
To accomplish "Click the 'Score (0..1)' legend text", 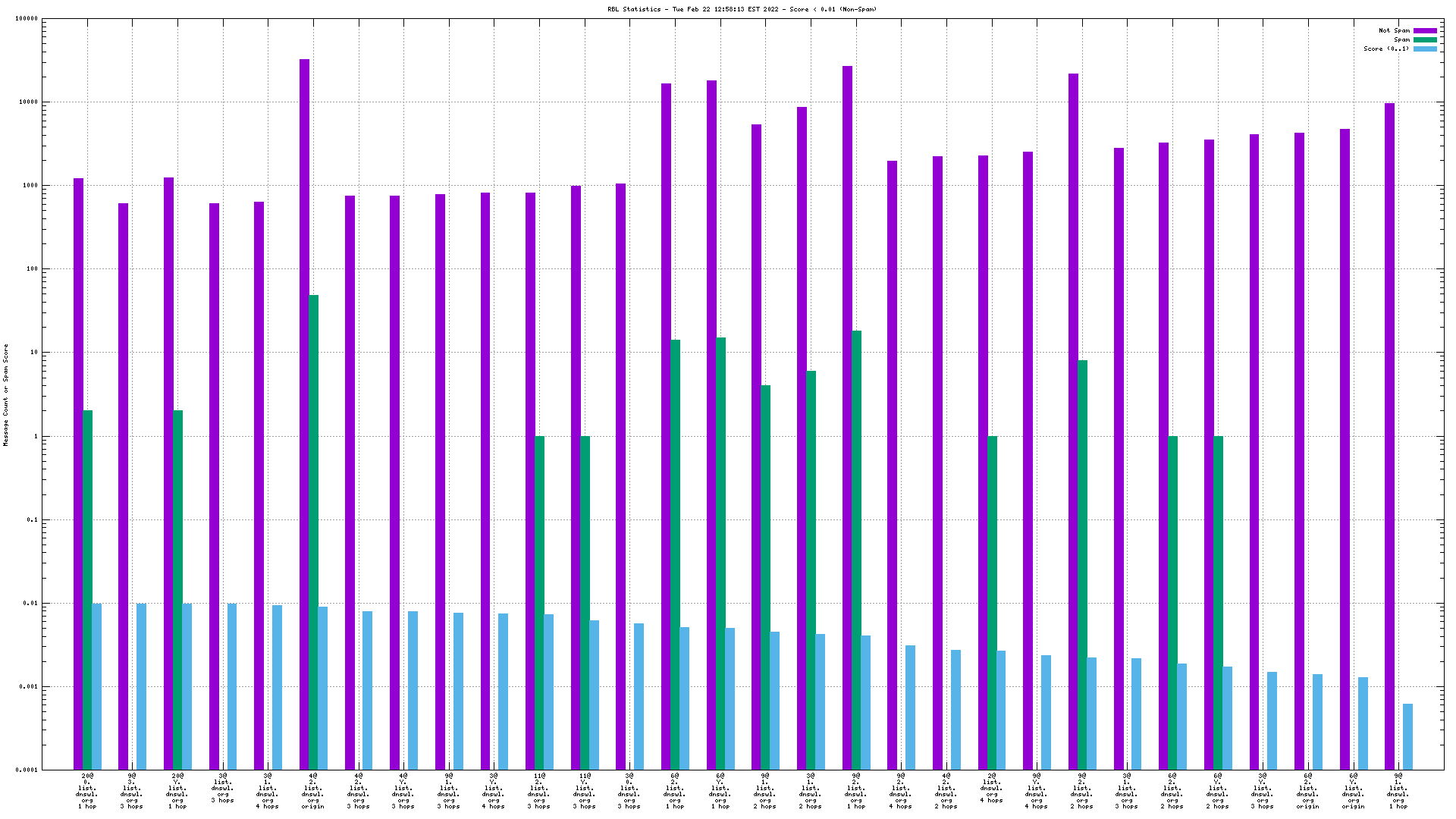I will (1386, 49).
